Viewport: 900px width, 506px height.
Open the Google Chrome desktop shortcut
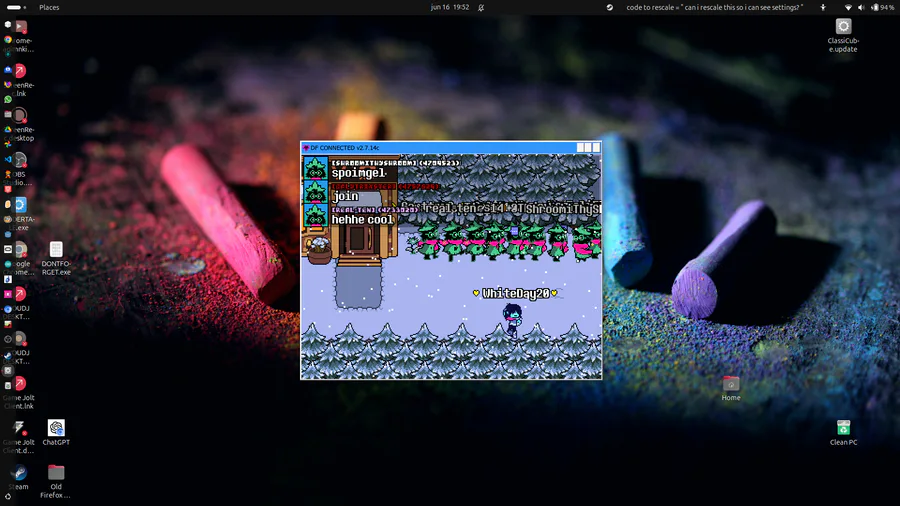(x=19, y=258)
